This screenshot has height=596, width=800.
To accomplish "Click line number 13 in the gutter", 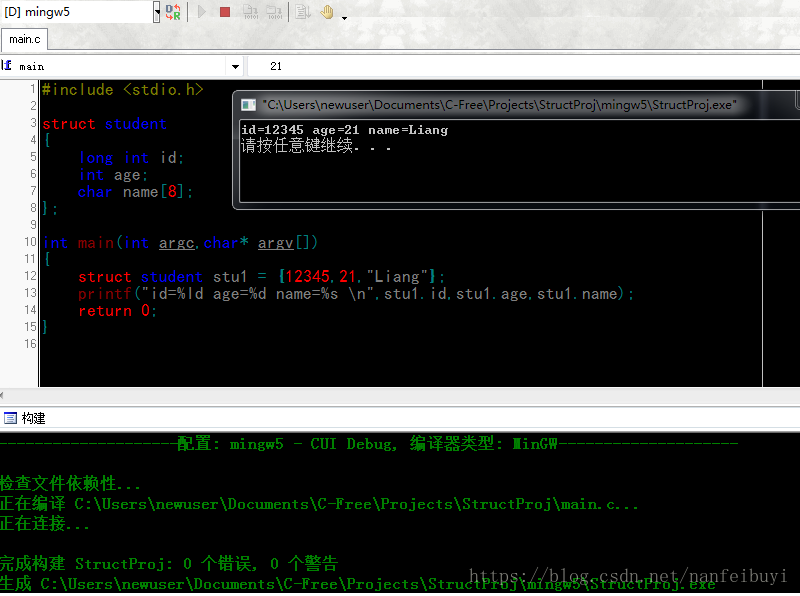I will 30,293.
